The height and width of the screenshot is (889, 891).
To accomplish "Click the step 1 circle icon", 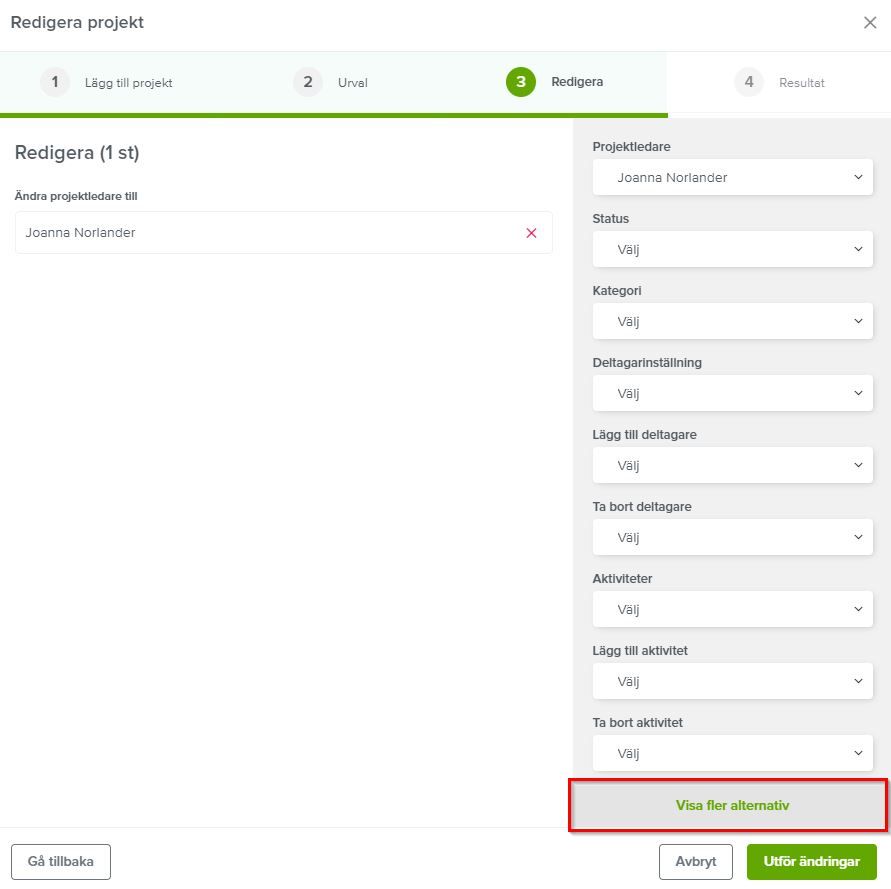I will coord(55,82).
